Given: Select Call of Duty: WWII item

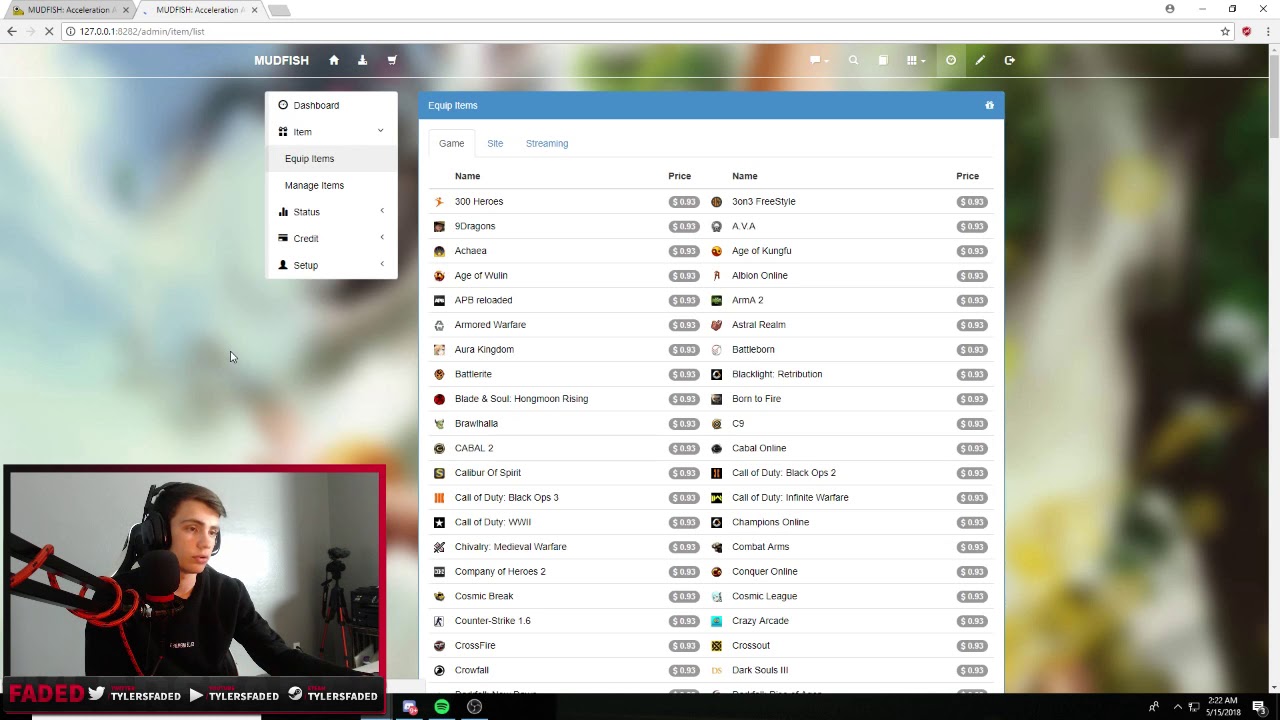Looking at the screenshot, I should point(493,522).
